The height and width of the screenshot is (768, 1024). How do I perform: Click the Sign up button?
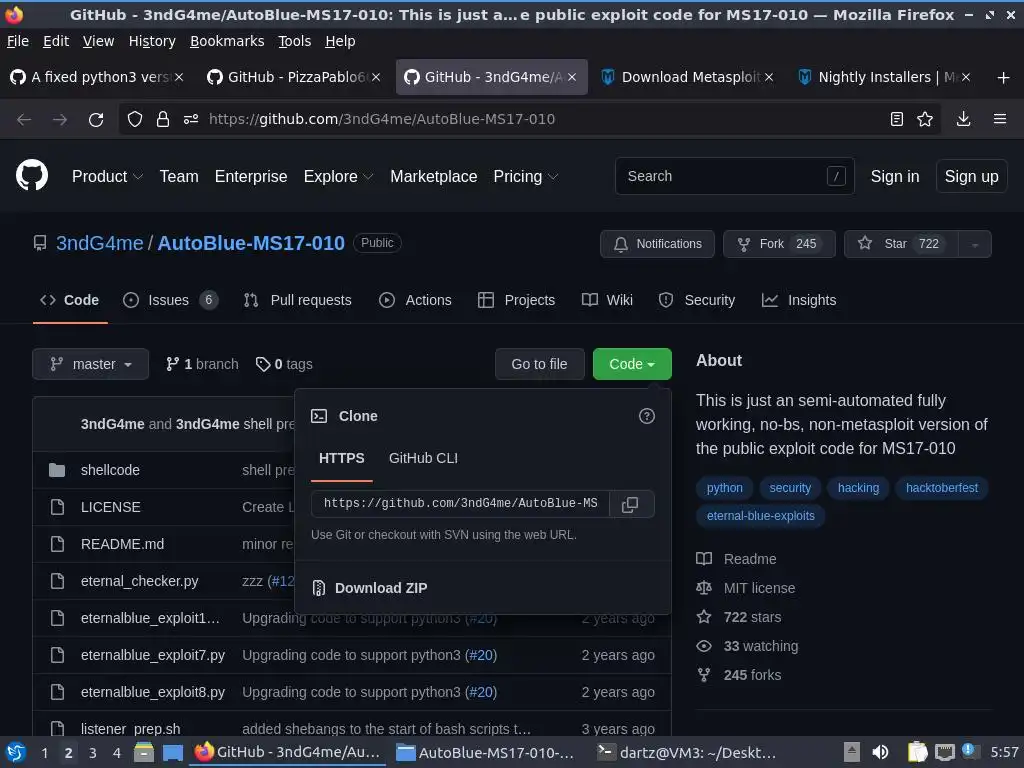point(971,176)
